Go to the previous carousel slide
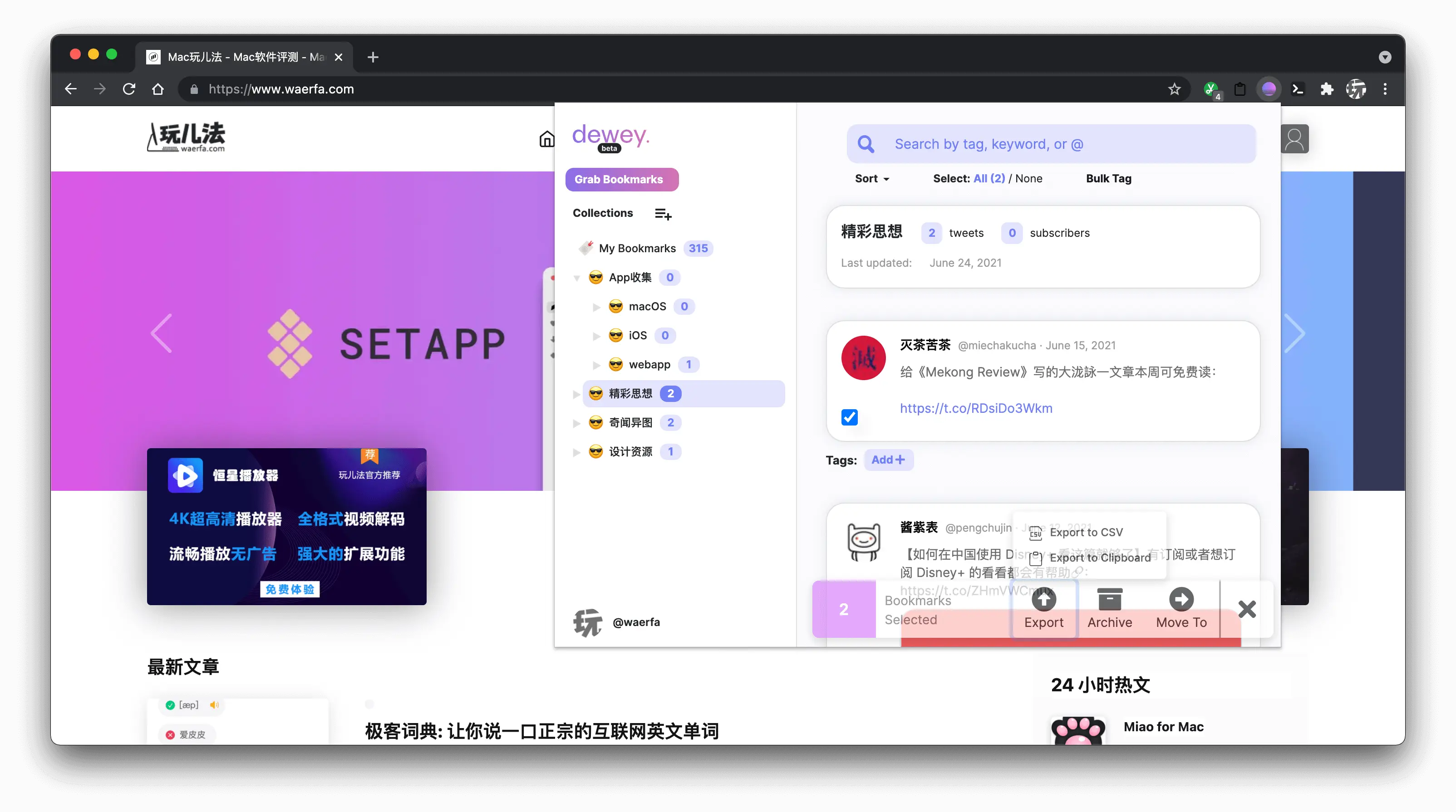 pyautogui.click(x=162, y=333)
